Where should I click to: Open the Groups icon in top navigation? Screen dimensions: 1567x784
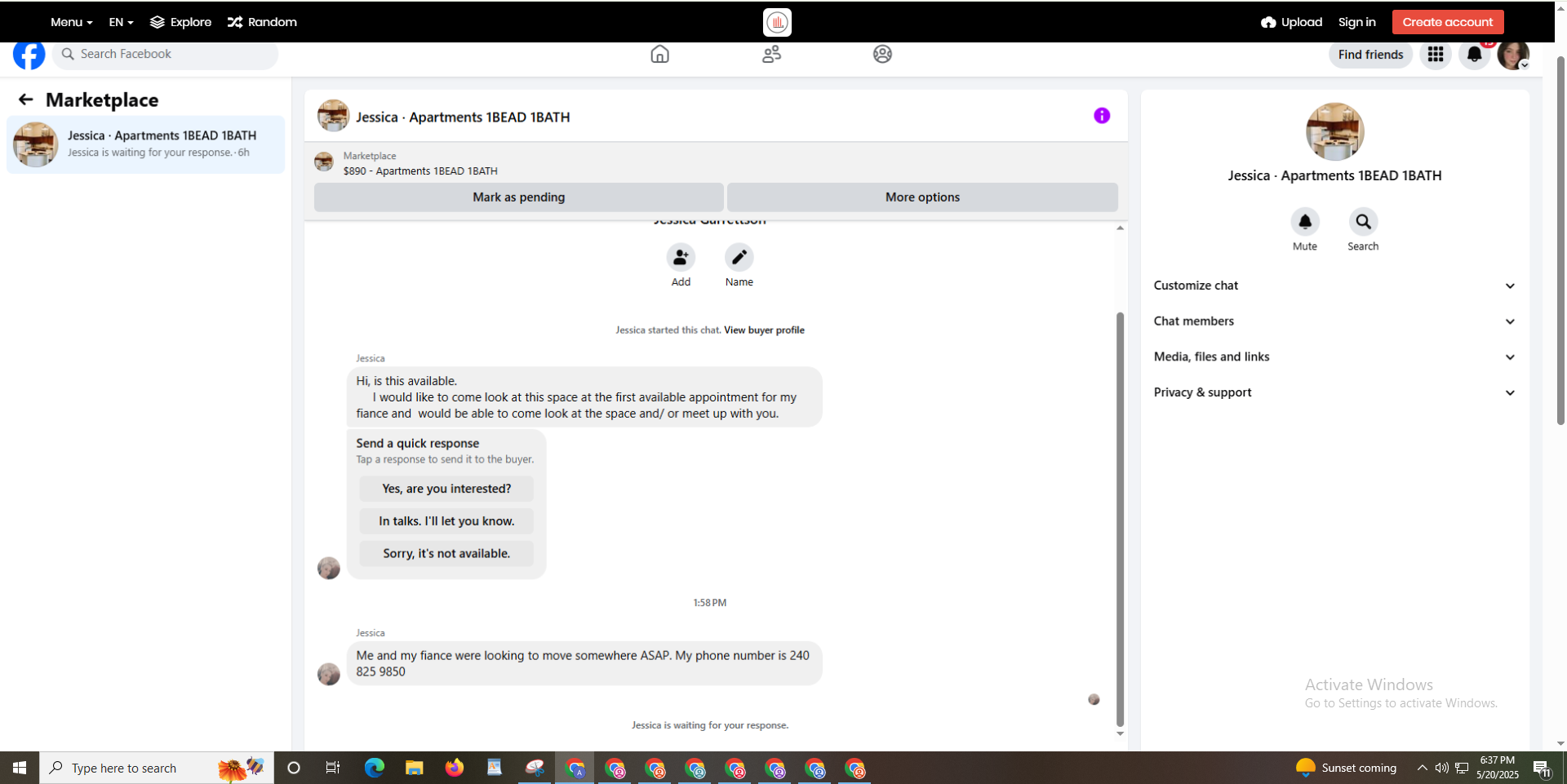pyautogui.click(x=882, y=54)
